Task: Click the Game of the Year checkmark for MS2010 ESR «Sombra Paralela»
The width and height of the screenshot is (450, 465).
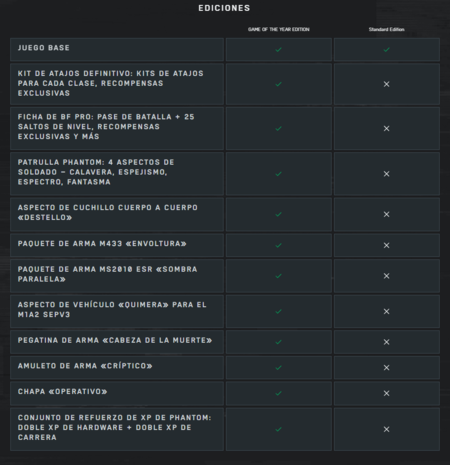Action: click(x=279, y=276)
